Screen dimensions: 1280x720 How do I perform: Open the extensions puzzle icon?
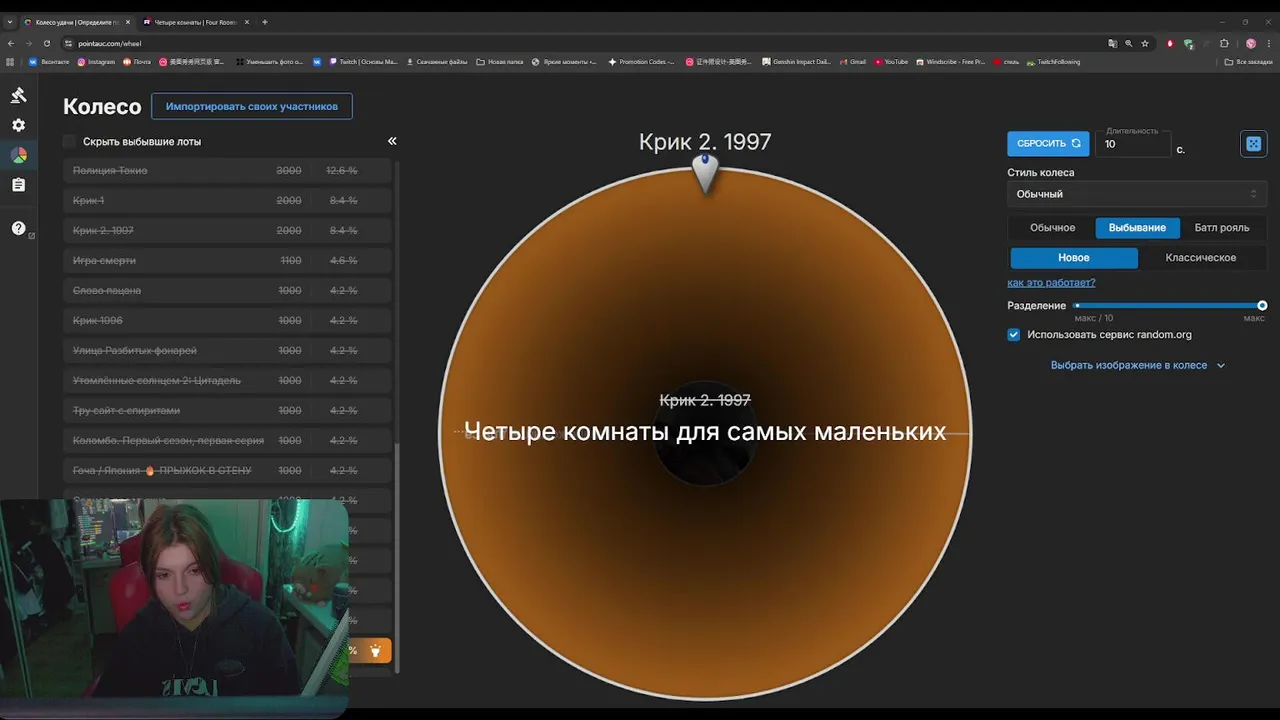point(1224,43)
